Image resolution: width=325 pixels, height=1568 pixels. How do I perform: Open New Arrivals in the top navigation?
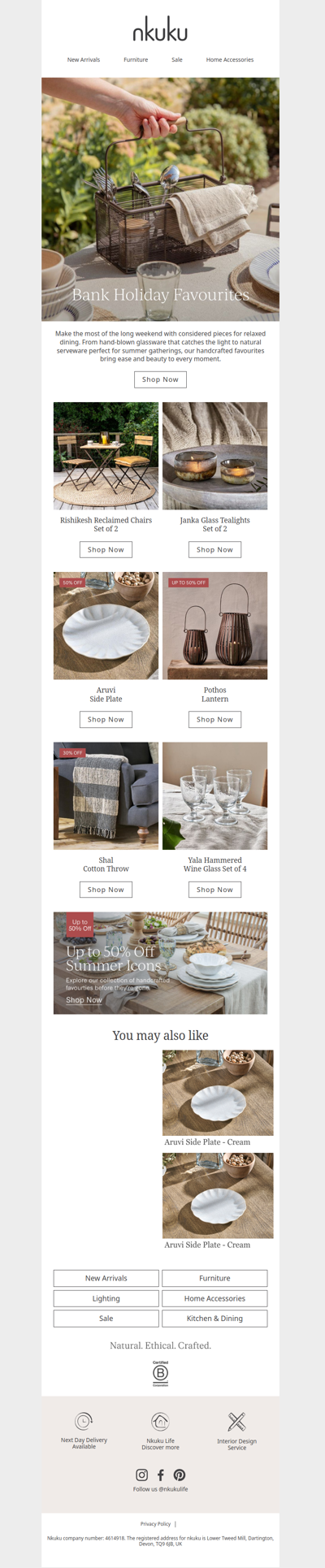coord(84,60)
